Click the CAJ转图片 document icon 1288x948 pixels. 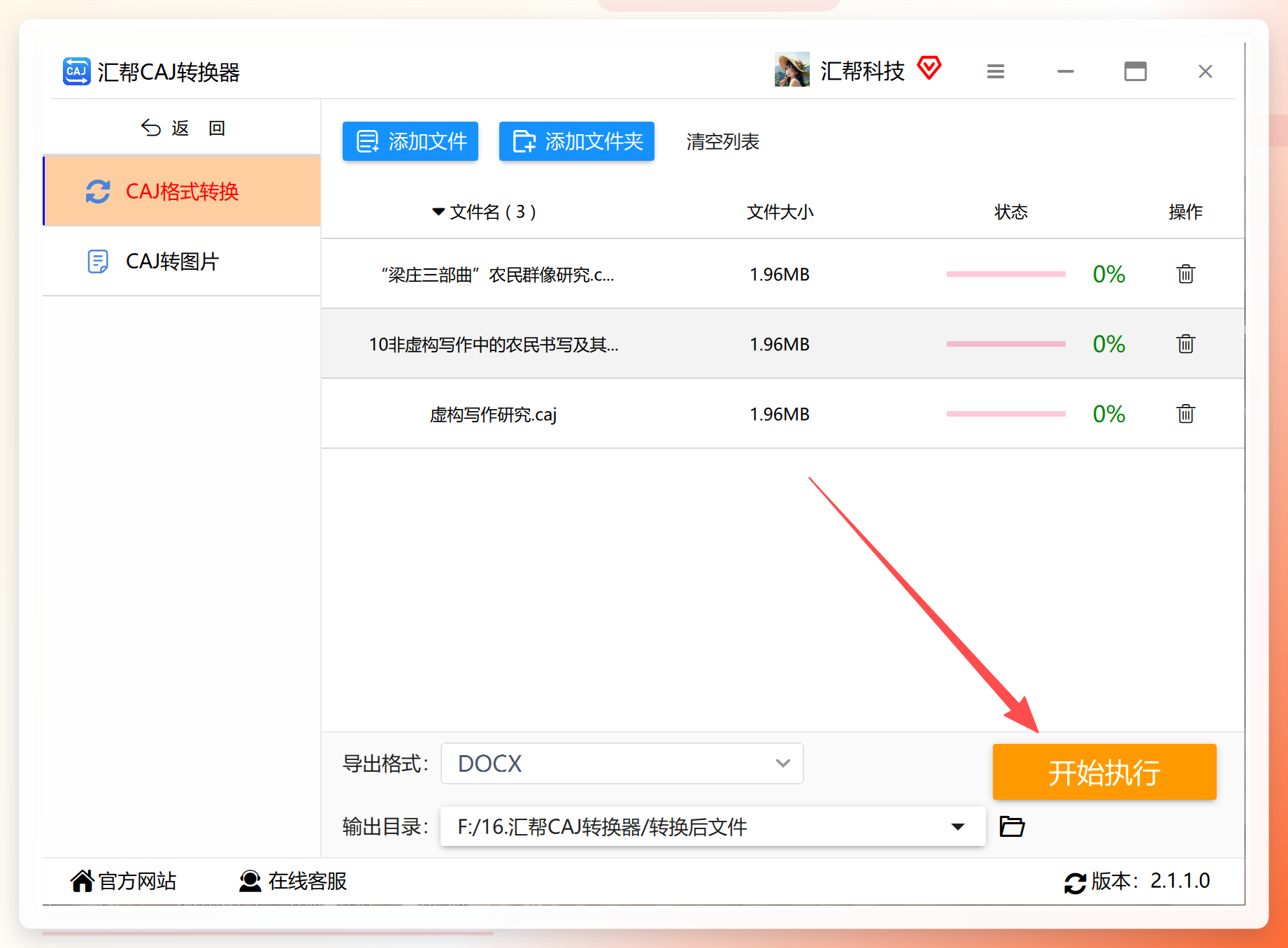pos(98,261)
